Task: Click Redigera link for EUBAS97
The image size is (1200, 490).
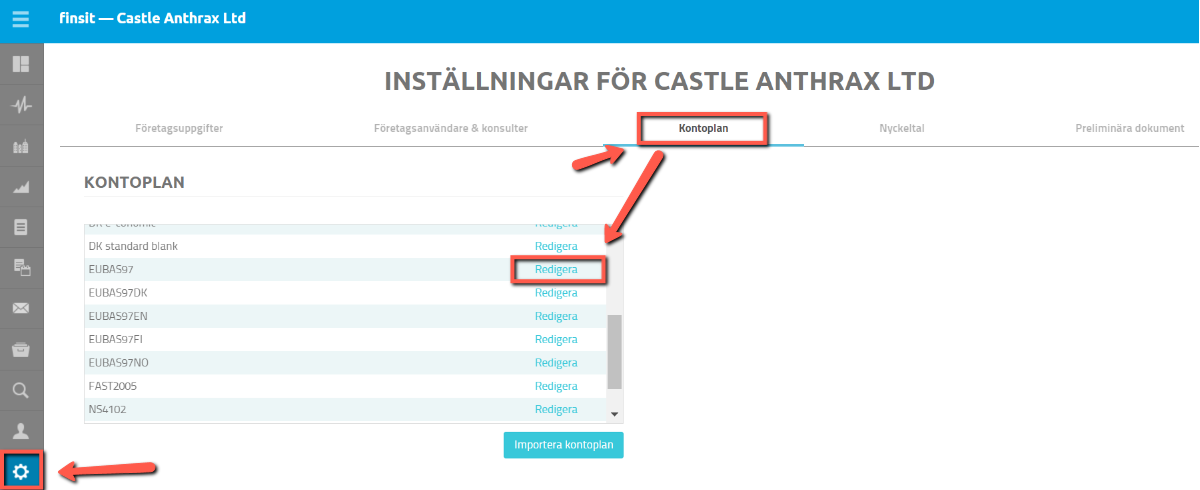Action: pyautogui.click(x=556, y=270)
